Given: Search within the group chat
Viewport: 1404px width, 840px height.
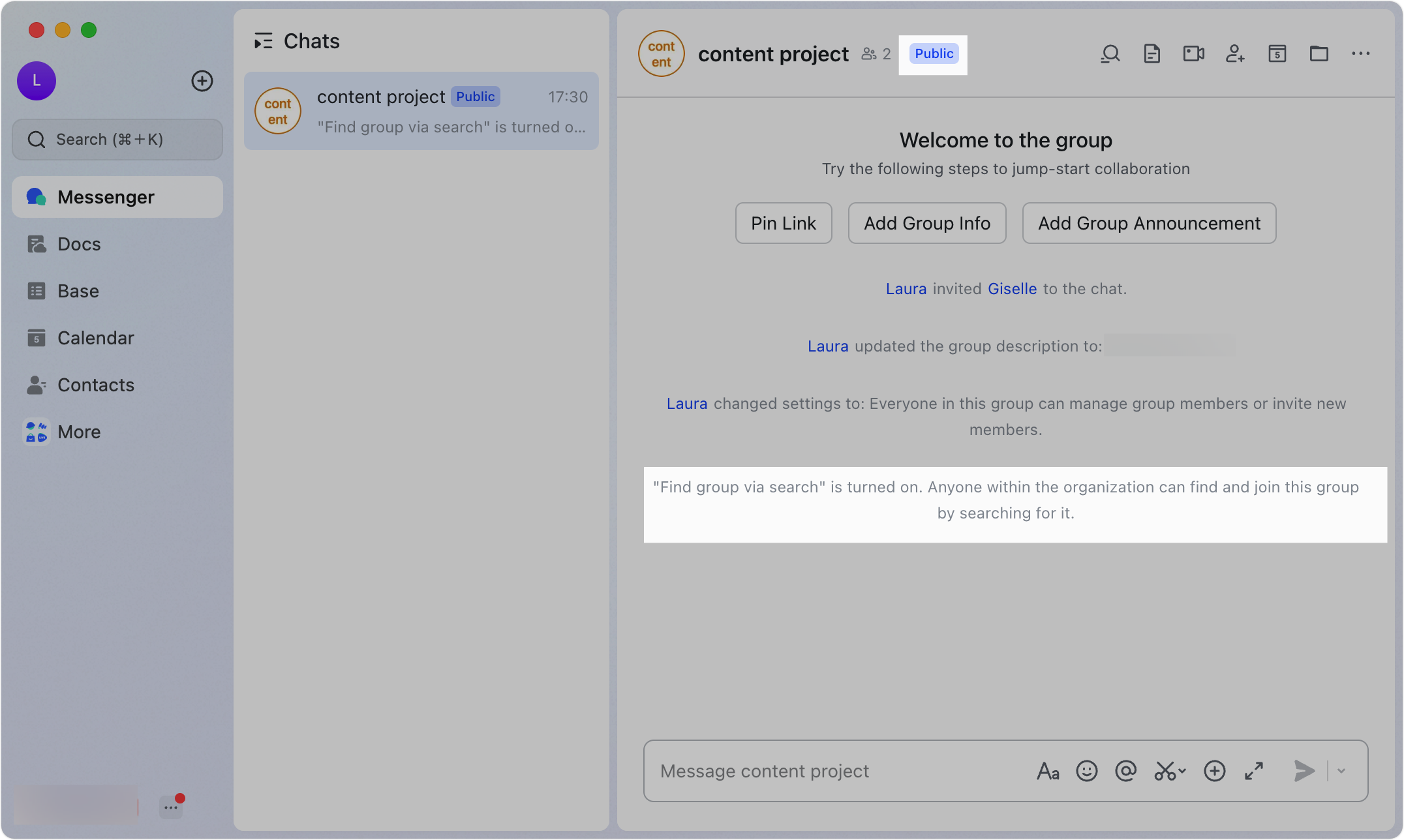Looking at the screenshot, I should pos(1110,53).
